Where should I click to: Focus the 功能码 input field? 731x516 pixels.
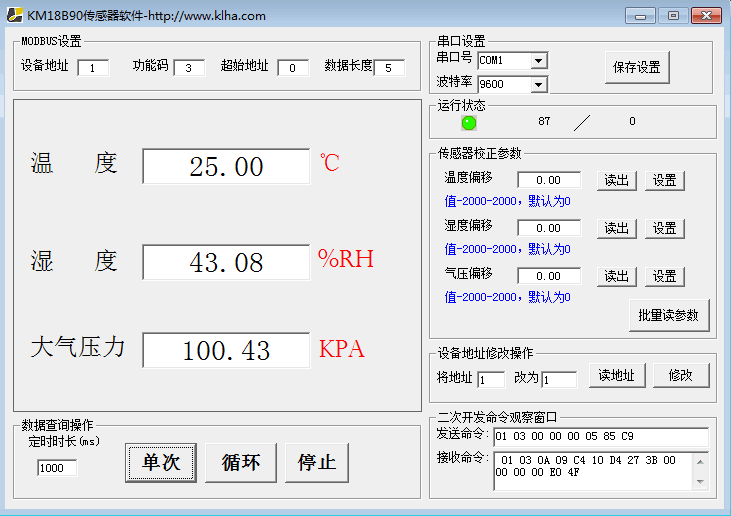click(x=189, y=68)
